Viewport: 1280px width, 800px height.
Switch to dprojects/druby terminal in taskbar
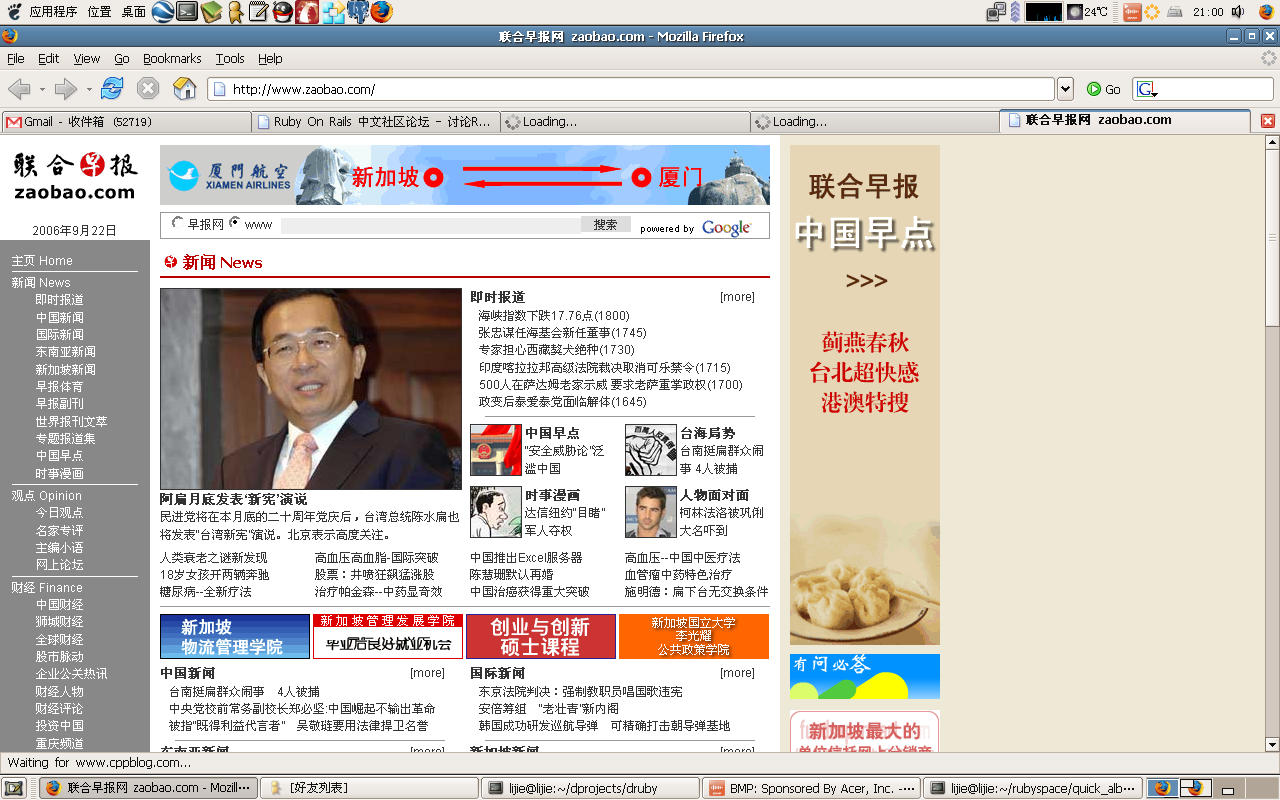[x=590, y=788]
